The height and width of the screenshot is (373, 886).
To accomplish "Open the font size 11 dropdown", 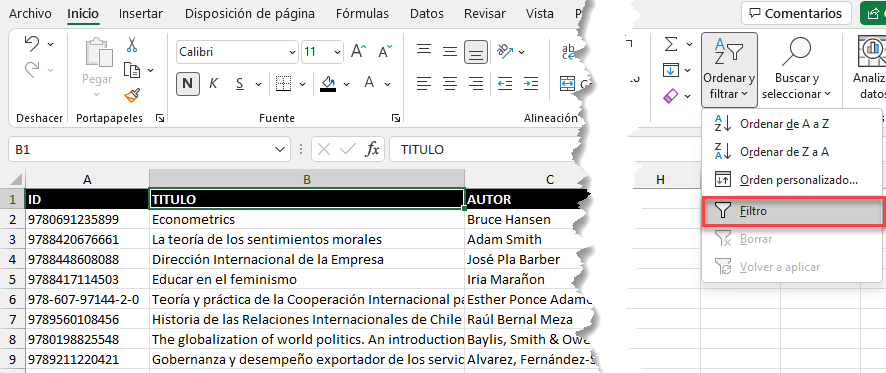I will [x=337, y=52].
